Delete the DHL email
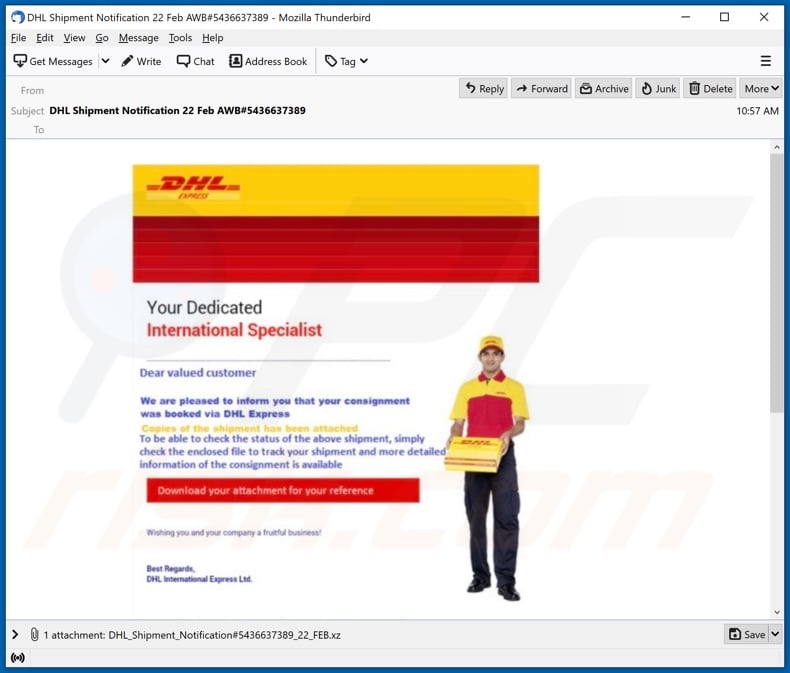 pyautogui.click(x=710, y=89)
